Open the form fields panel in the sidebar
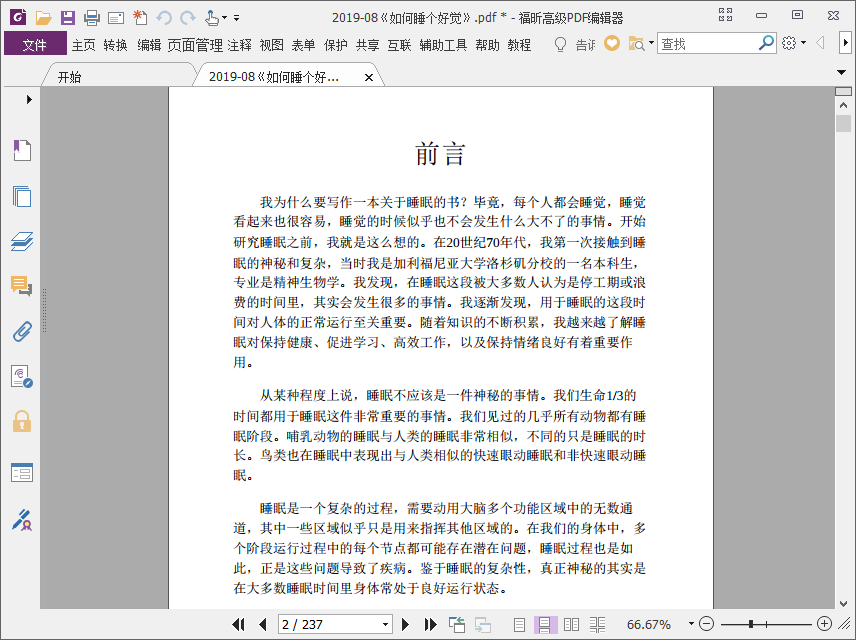Viewport: 856px width, 640px height. coord(22,473)
